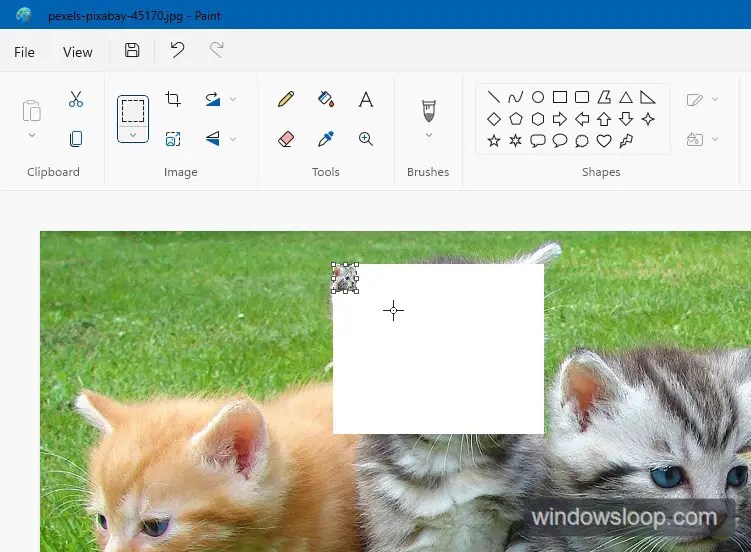The width and height of the screenshot is (751, 552).
Task: Click the Shape outline icon
Action: (694, 99)
